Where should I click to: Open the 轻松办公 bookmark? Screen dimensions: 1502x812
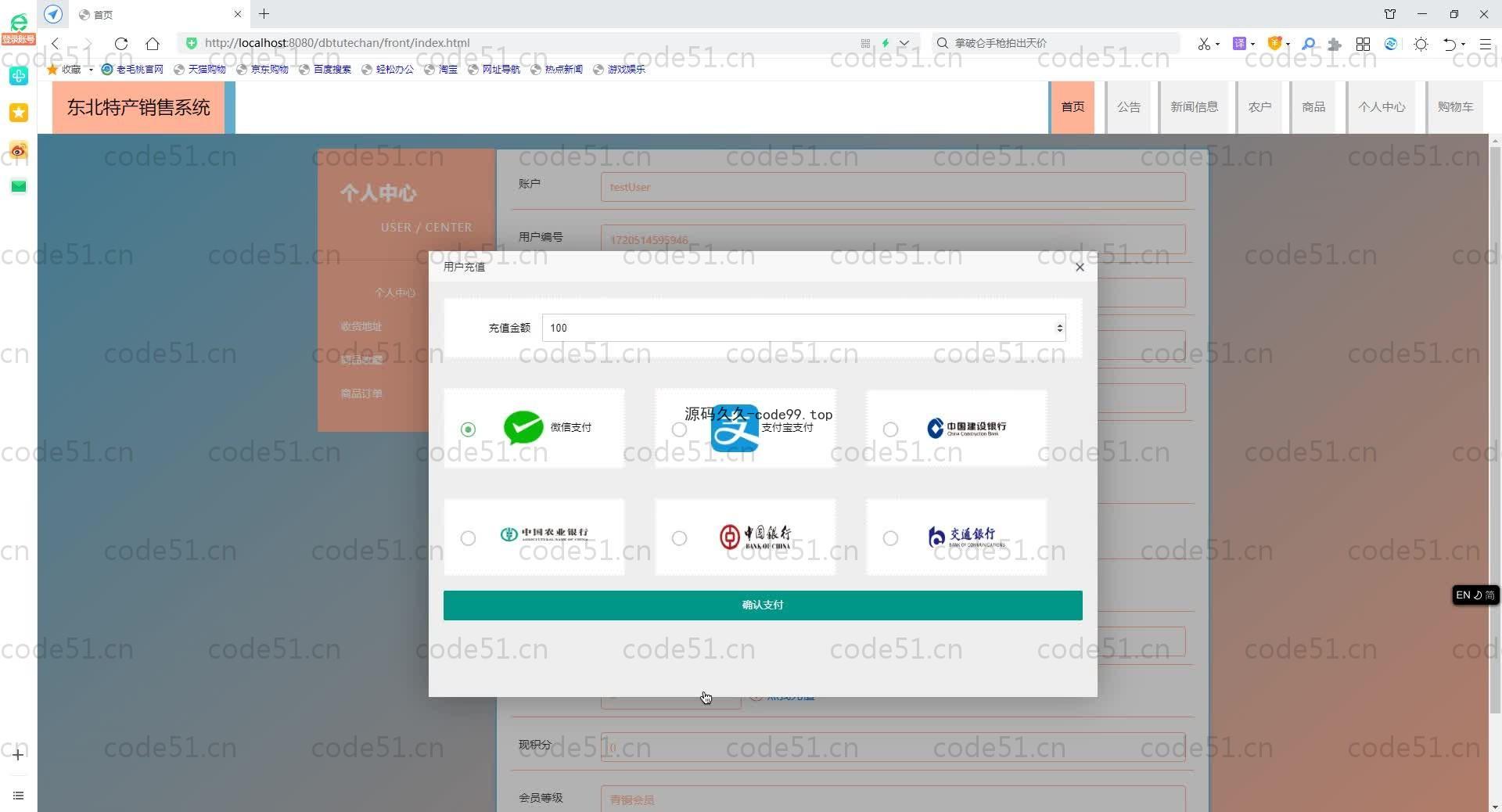[x=387, y=69]
